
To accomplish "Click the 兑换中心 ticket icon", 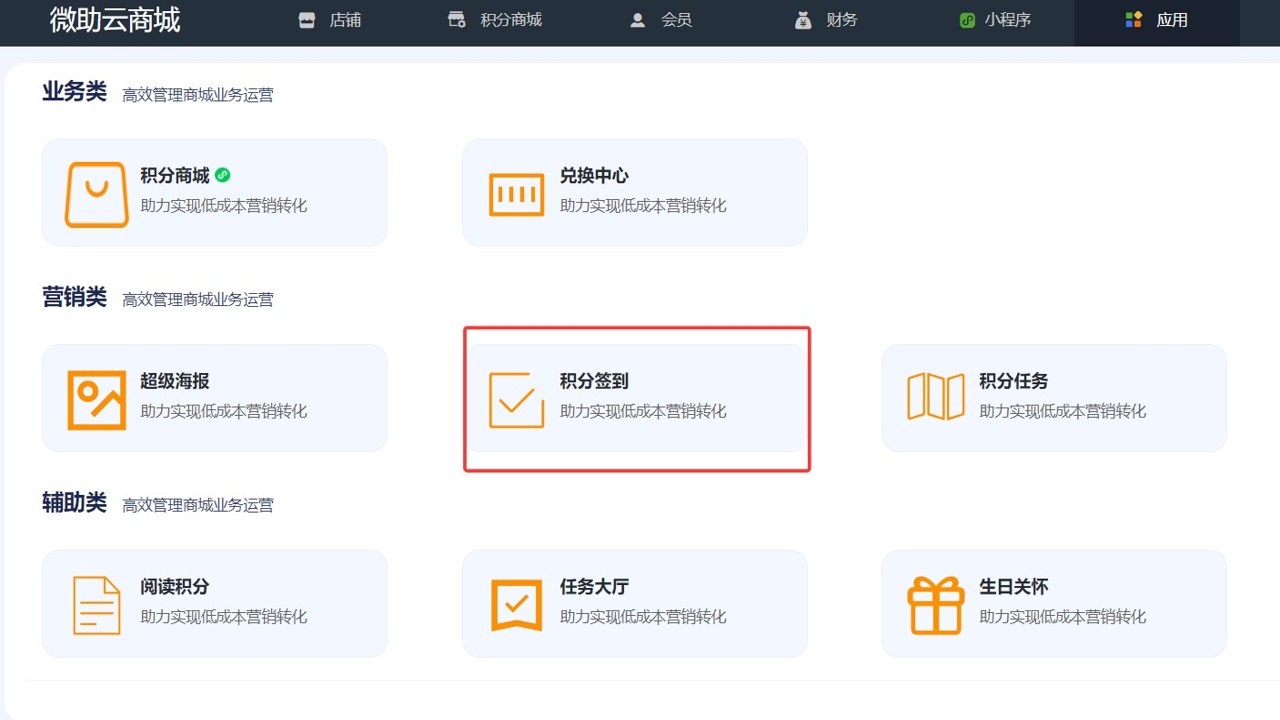I will pyautogui.click(x=516, y=194).
